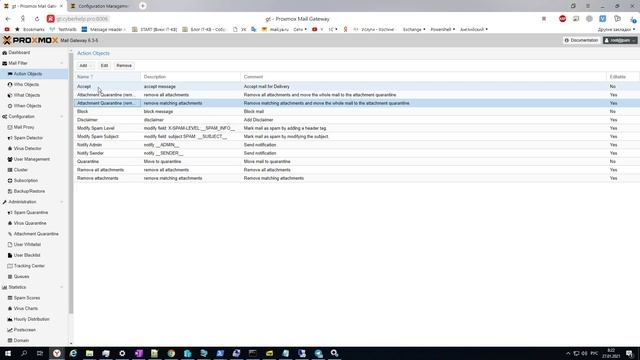
Task: Open the Documentation button
Action: coord(581,40)
